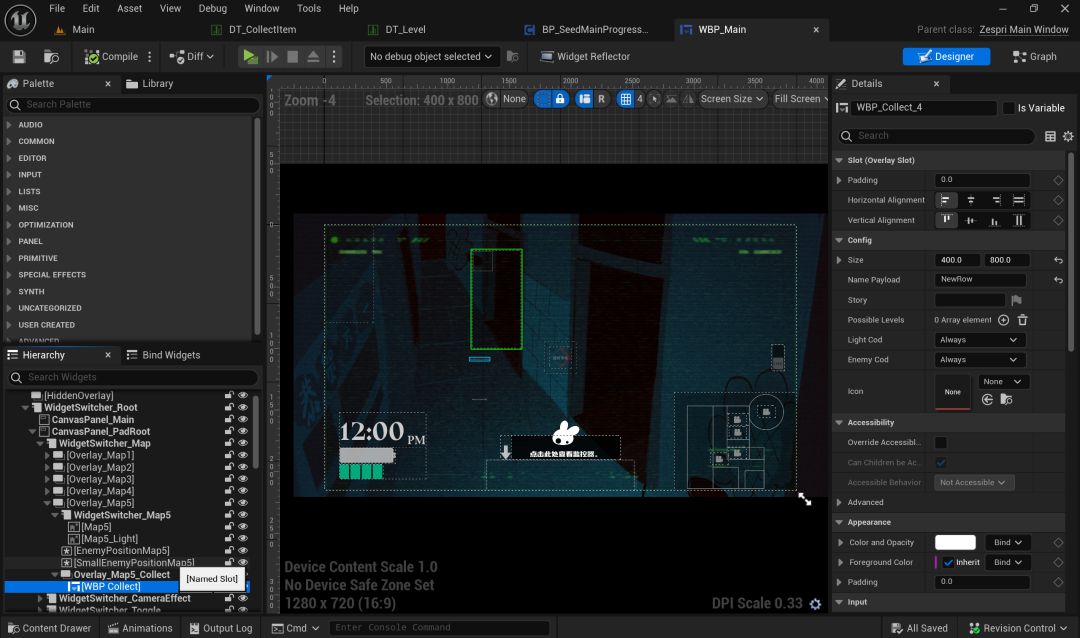Use selected asset arrow for Icon
Image resolution: width=1080 pixels, height=638 pixels.
[x=987, y=400]
